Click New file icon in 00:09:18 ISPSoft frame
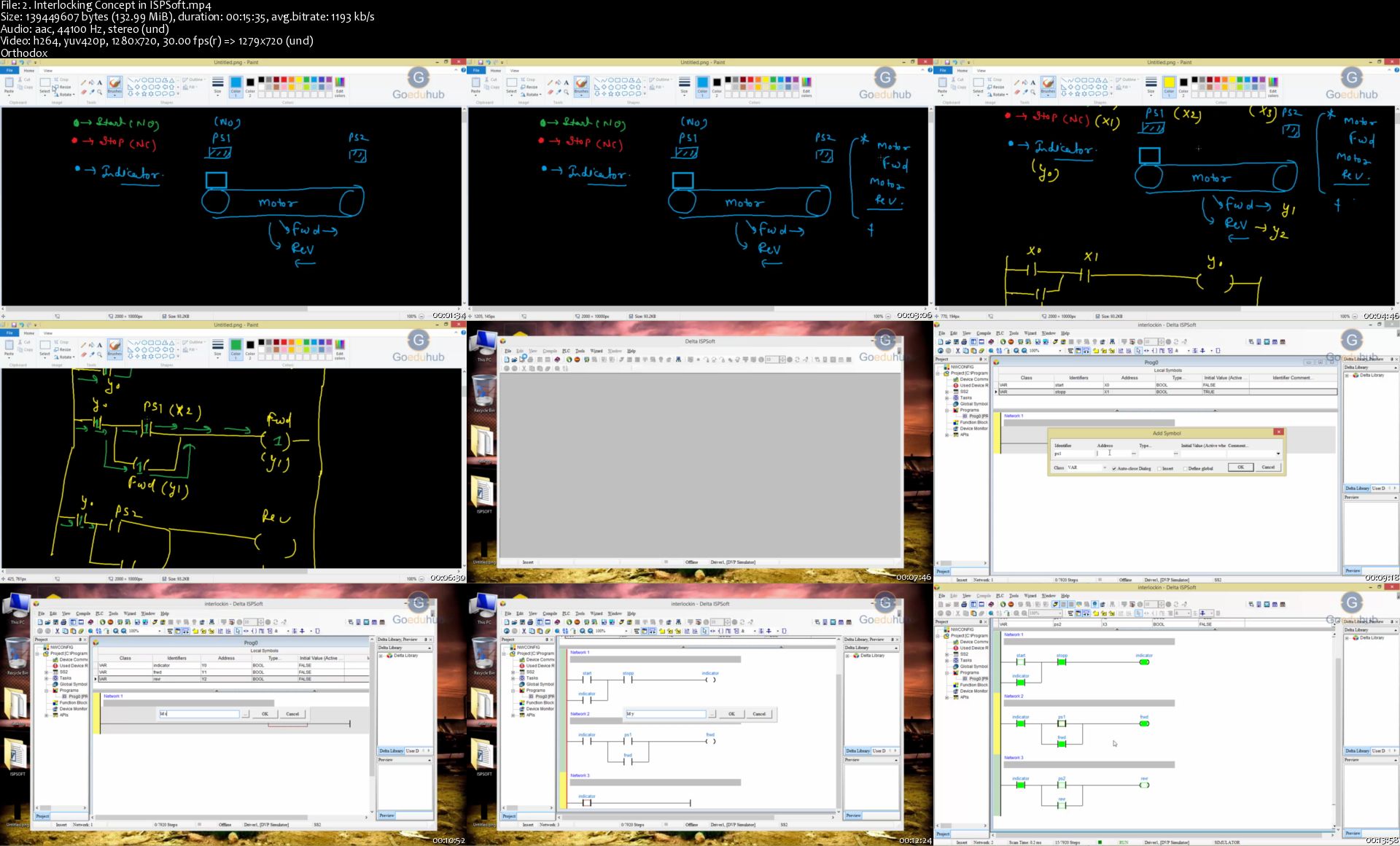Screen dimensions: 1400x846 pyautogui.click(x=941, y=341)
